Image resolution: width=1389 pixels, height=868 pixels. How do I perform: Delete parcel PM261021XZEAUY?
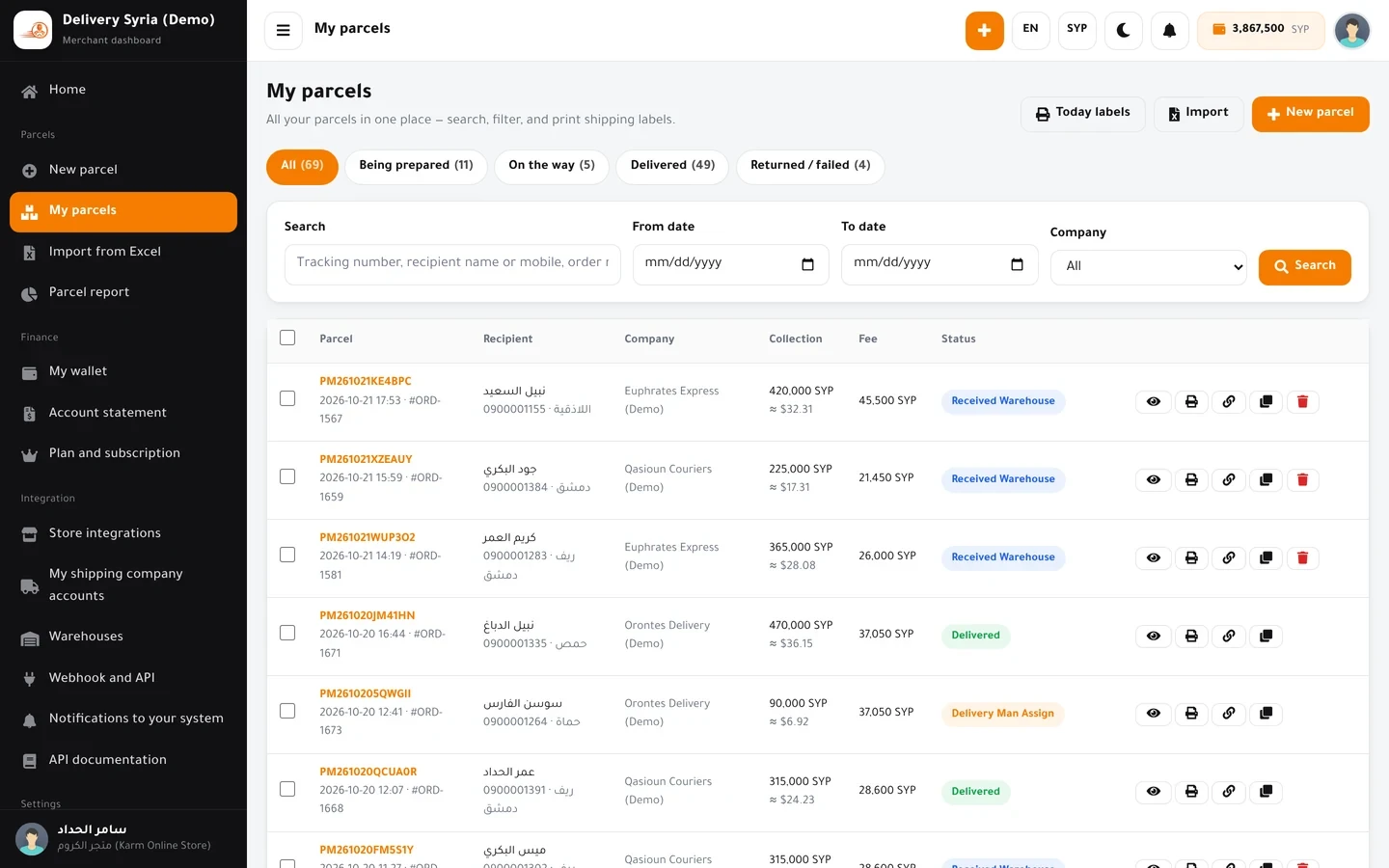point(1302,479)
